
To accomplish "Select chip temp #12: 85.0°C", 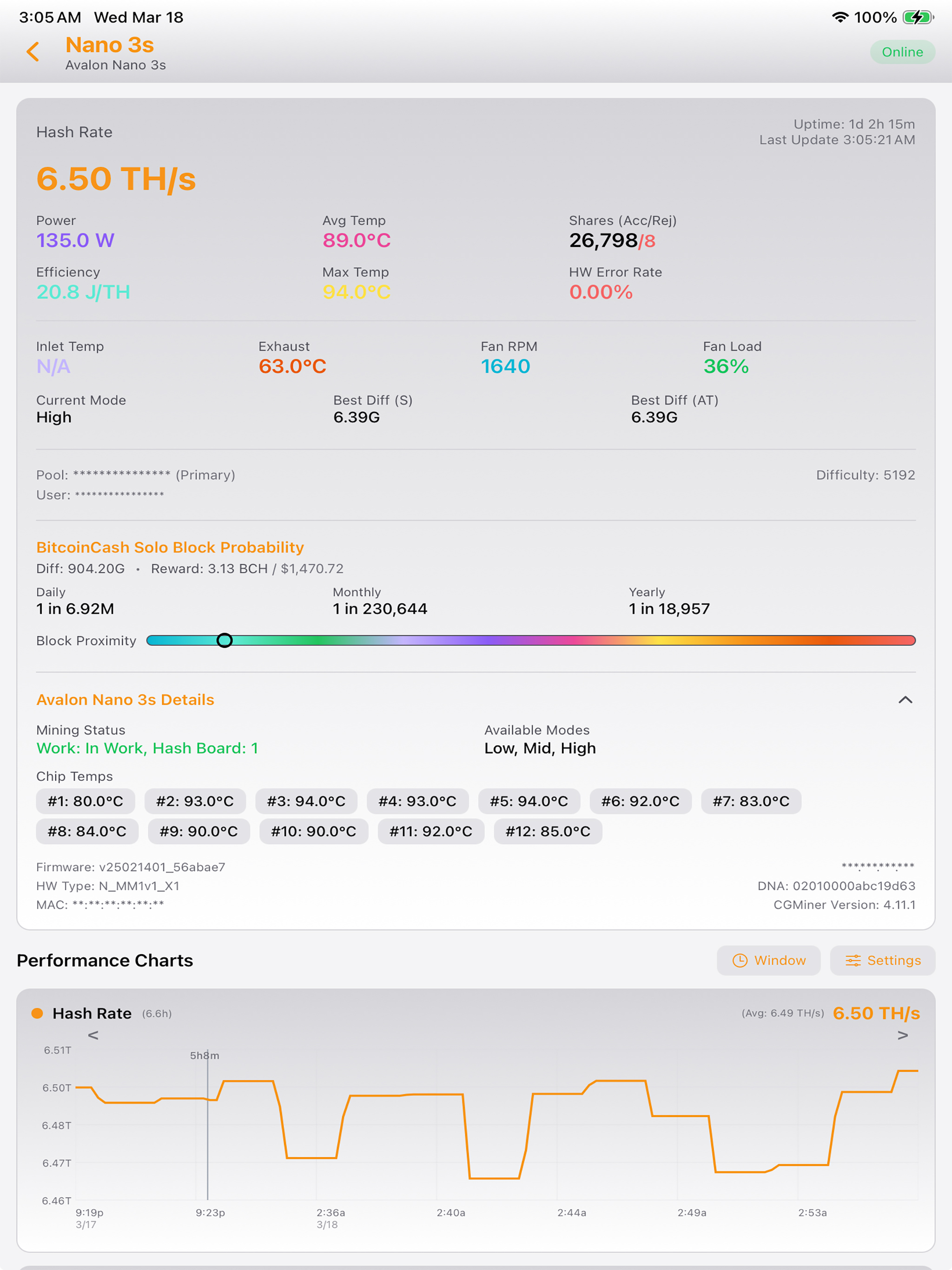I will click(548, 831).
